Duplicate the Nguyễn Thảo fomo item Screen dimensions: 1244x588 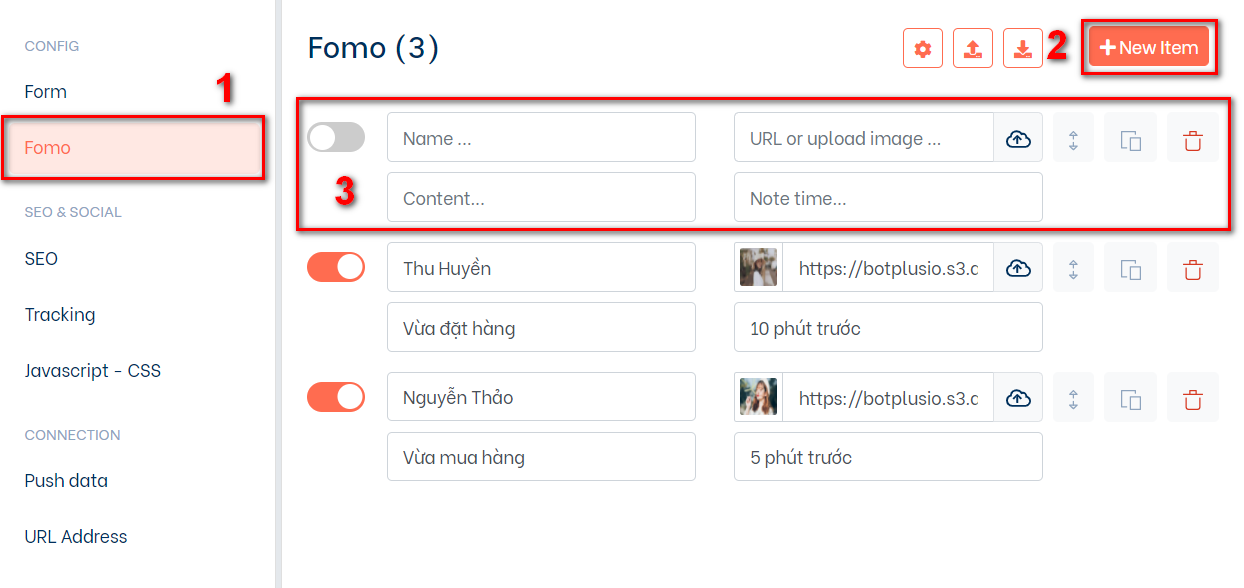tap(1131, 398)
